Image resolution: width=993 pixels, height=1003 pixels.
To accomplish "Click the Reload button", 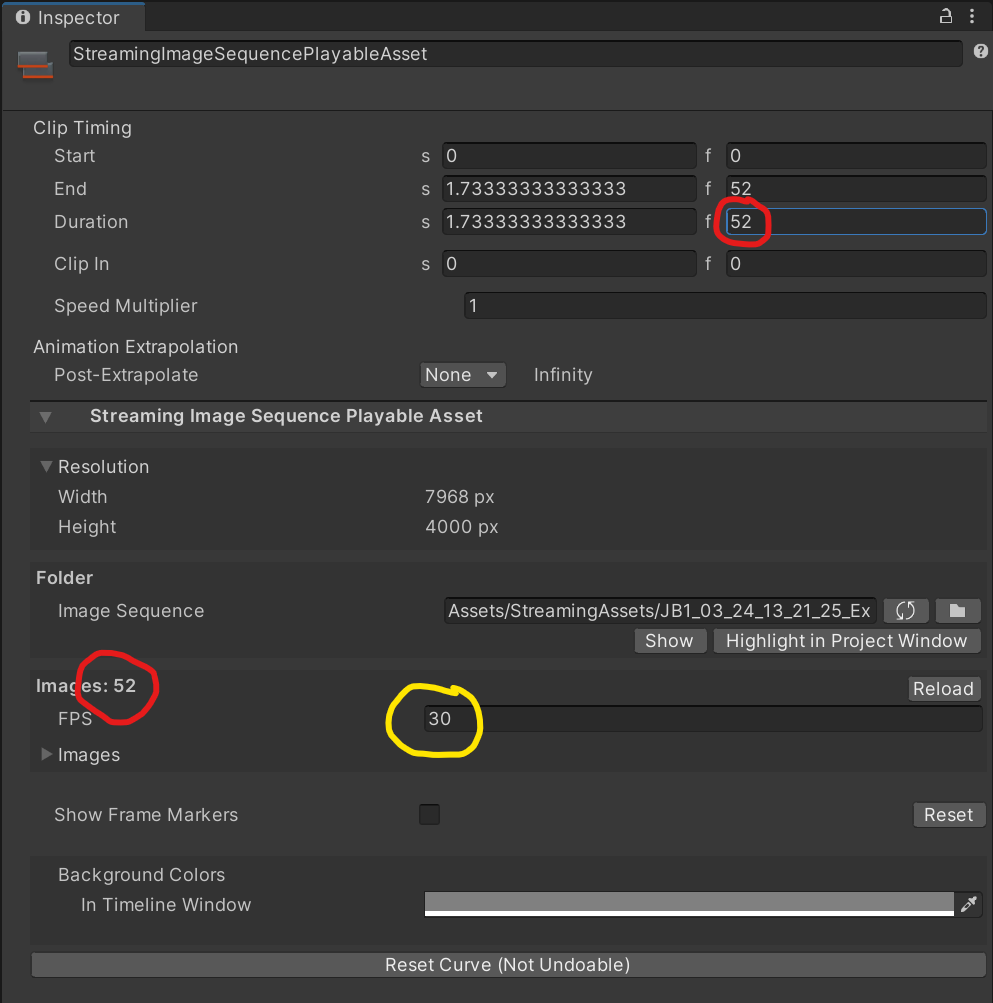I will (x=942, y=689).
